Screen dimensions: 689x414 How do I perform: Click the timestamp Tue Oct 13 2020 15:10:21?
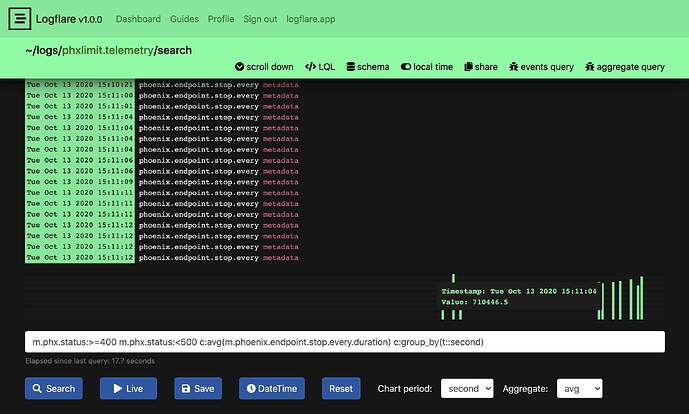(x=80, y=85)
